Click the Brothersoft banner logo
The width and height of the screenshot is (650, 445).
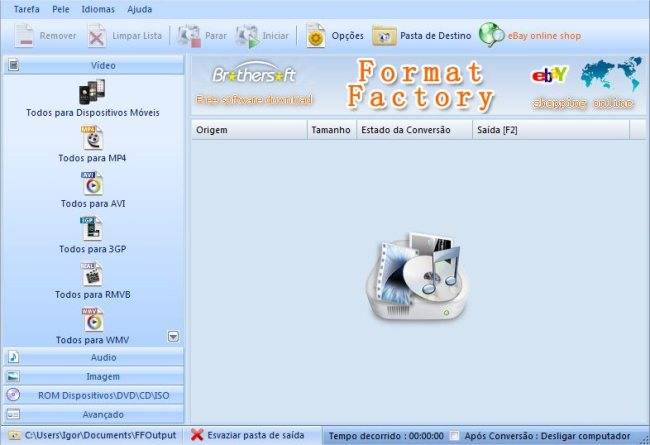pyautogui.click(x=254, y=74)
